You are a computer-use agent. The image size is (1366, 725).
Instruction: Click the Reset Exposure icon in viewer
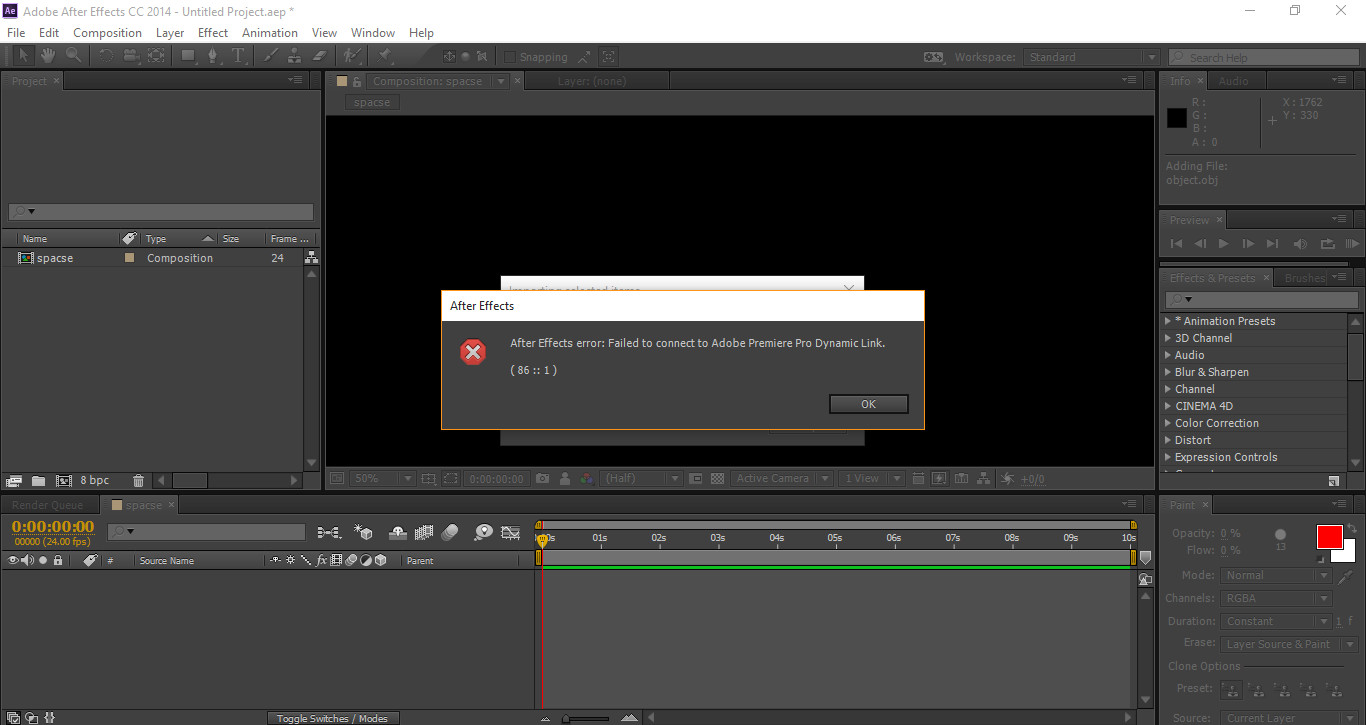[x=1008, y=479]
